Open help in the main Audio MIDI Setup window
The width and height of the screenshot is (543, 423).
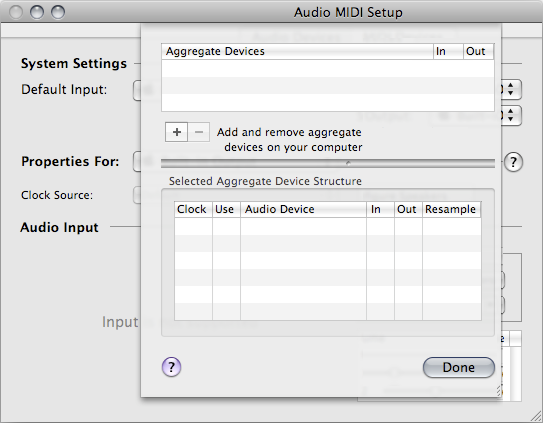point(513,162)
